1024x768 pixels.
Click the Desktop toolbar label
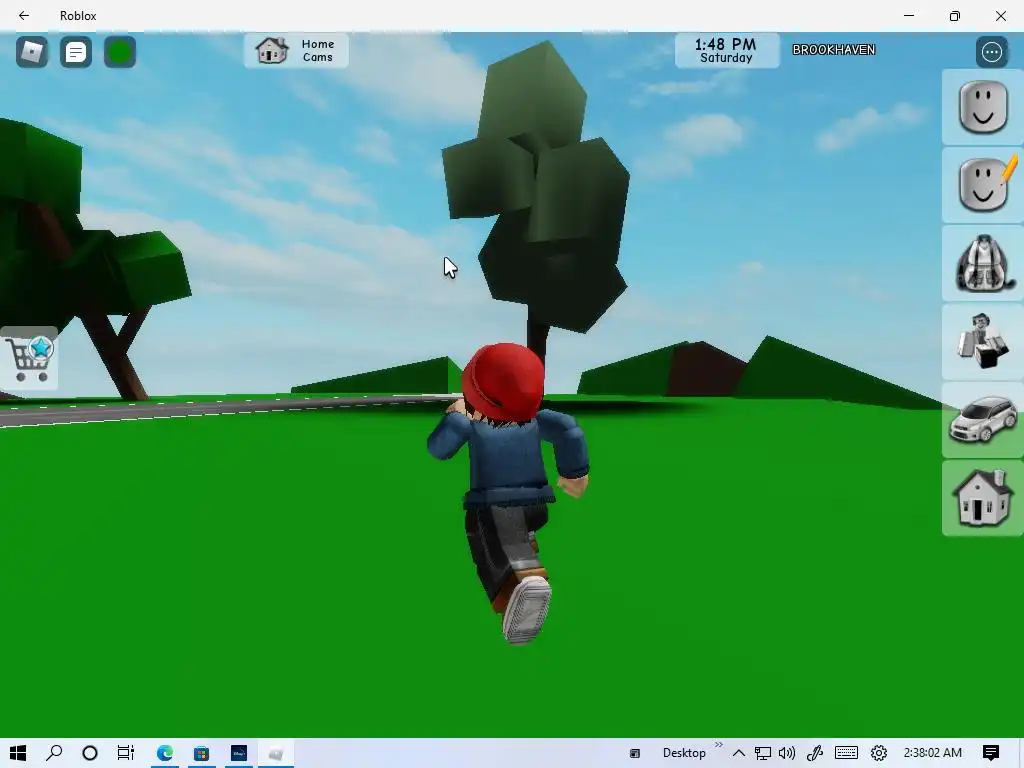tap(684, 753)
